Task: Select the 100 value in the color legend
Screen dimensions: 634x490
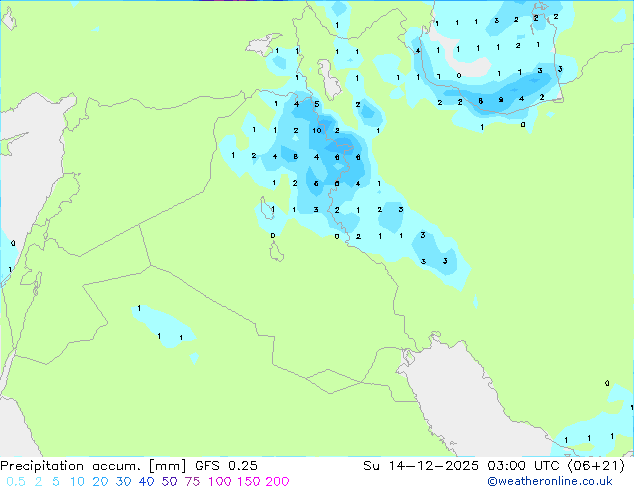Action: 220,482
